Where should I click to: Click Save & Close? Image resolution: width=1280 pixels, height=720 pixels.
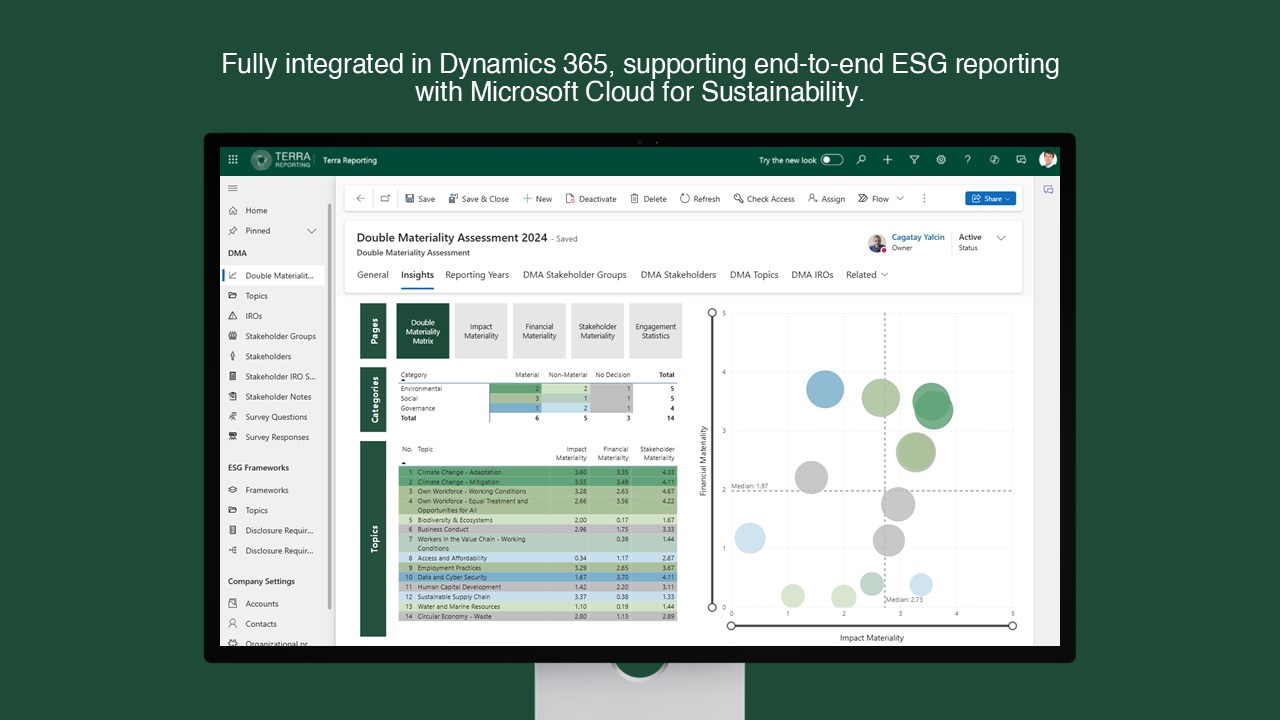point(478,199)
